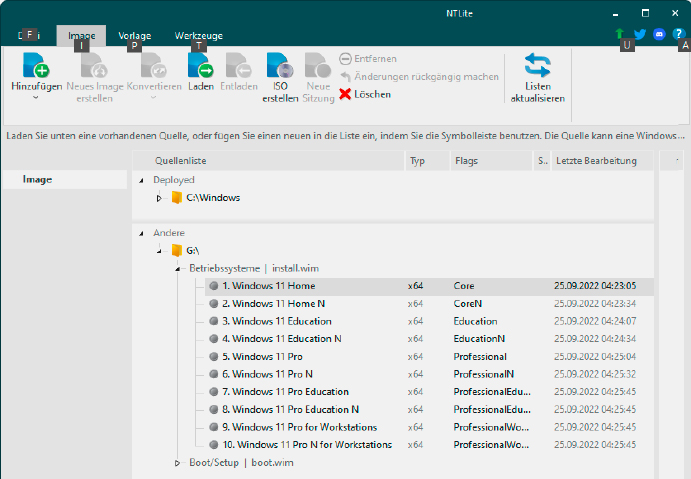
Task: Open the Konvertieren dropdown arrow
Action: [154, 97]
